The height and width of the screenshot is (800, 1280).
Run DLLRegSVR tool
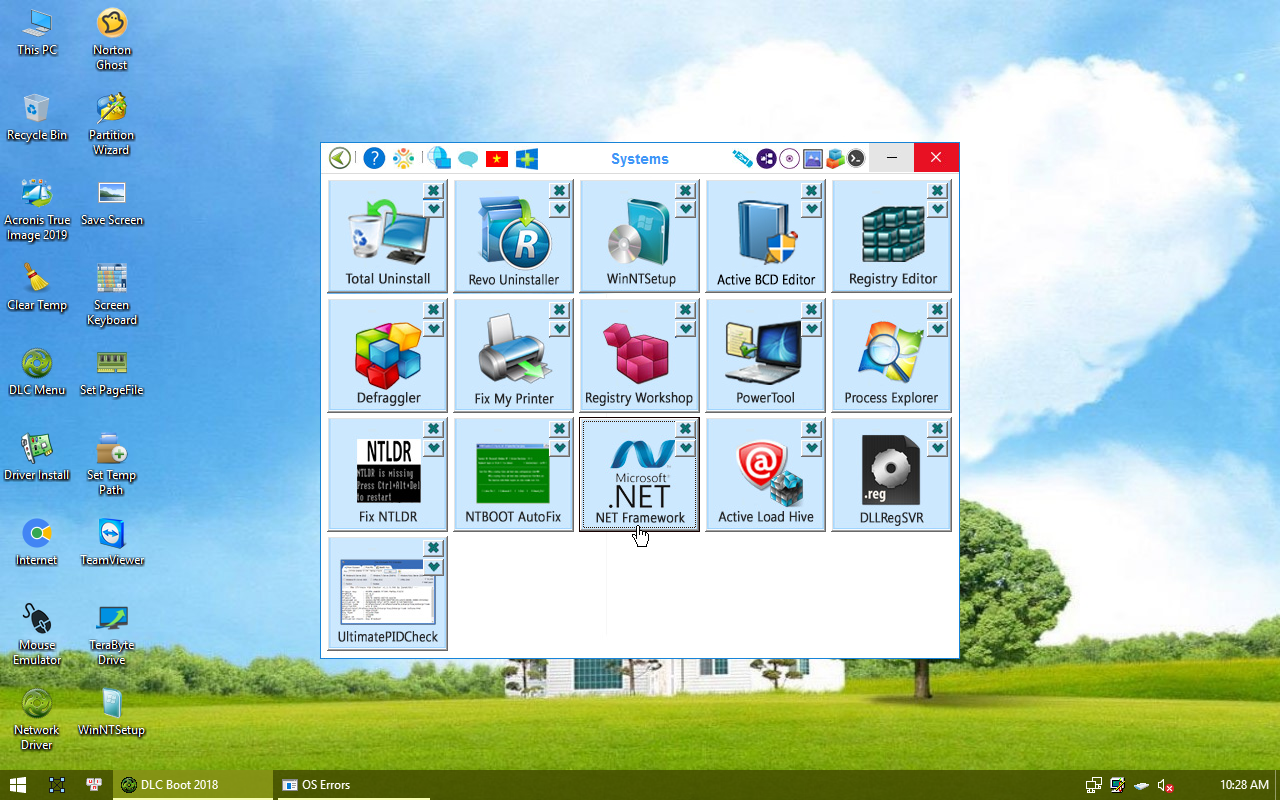pos(892,474)
